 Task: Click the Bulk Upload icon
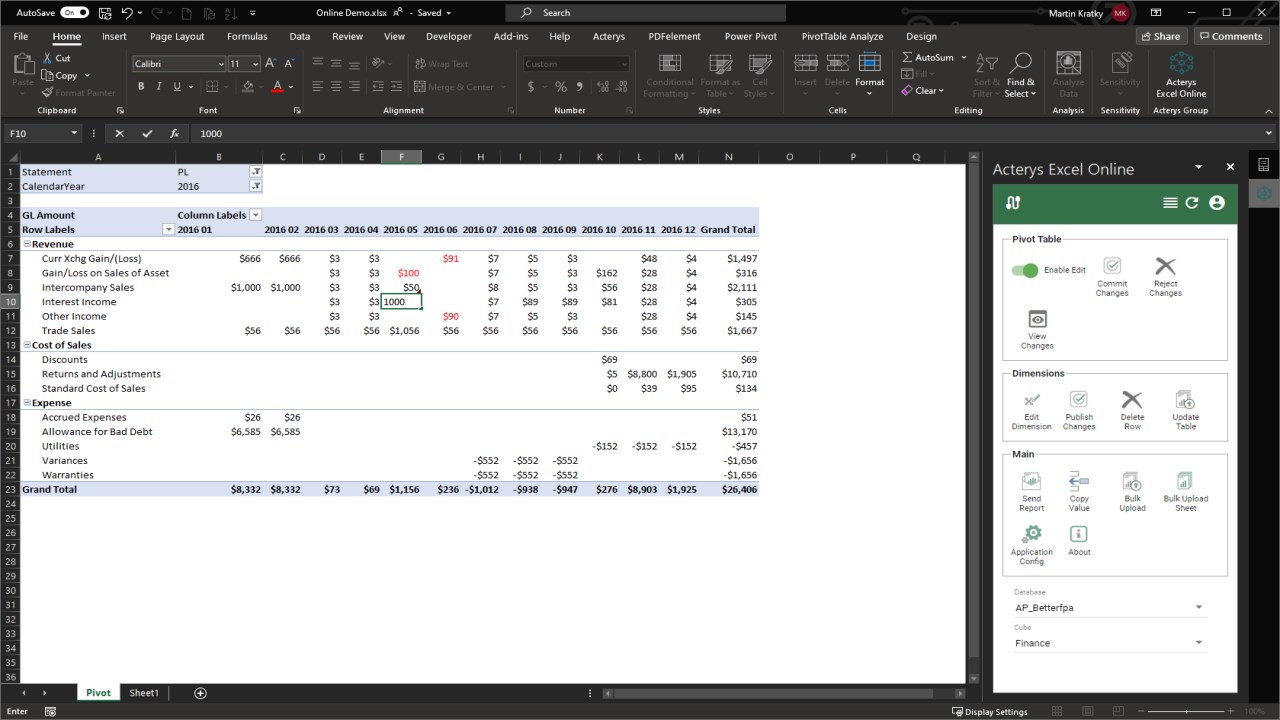point(1132,482)
